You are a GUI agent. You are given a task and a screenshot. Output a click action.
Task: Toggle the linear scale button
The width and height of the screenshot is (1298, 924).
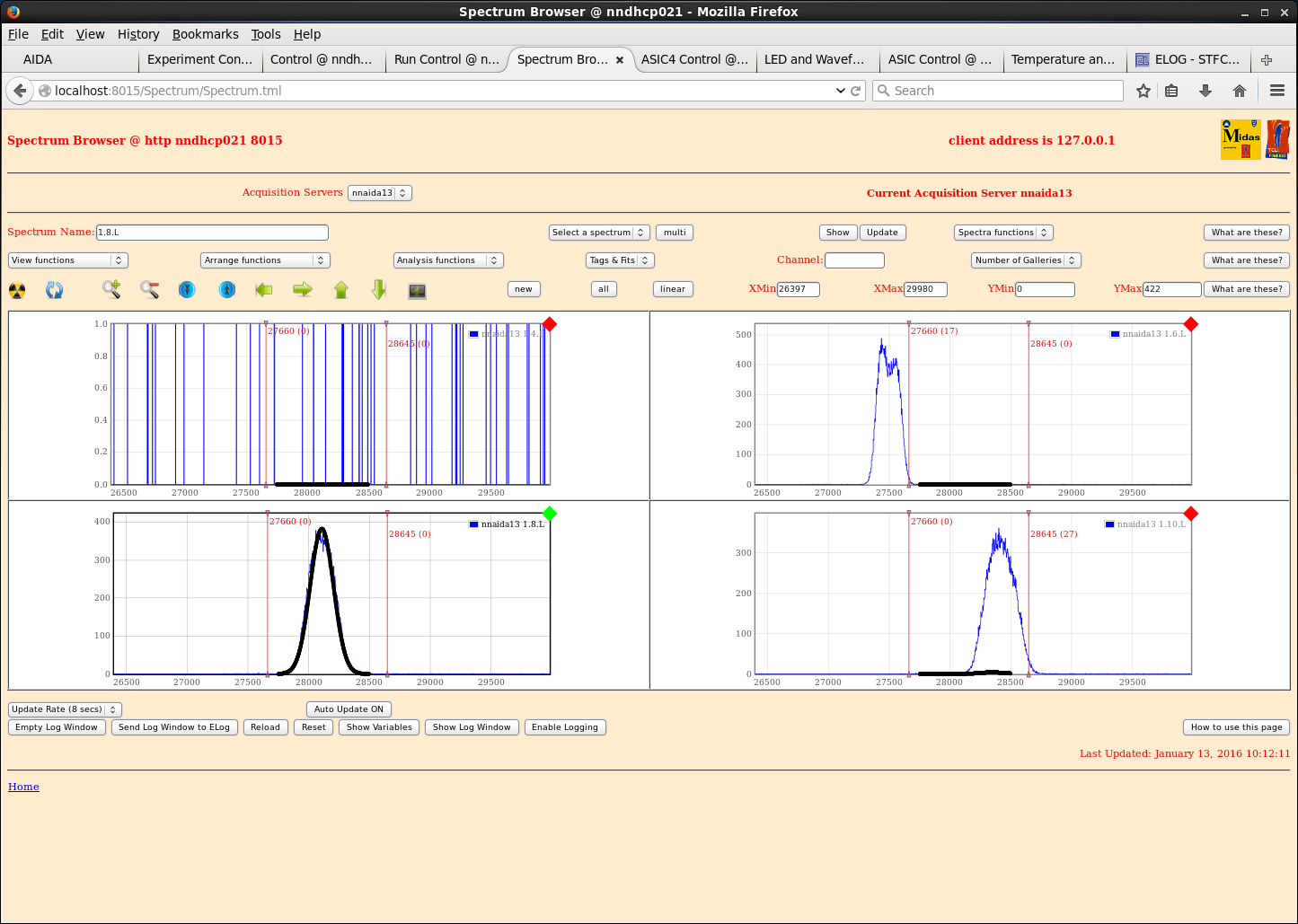point(673,289)
